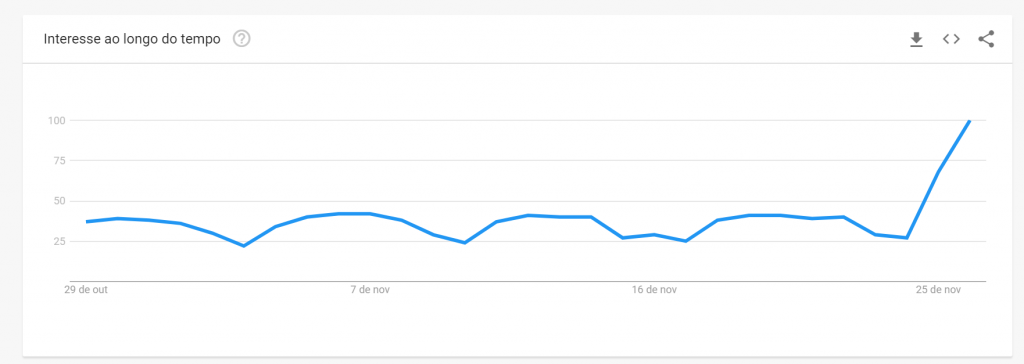Download the chart data via download icon

tap(916, 39)
